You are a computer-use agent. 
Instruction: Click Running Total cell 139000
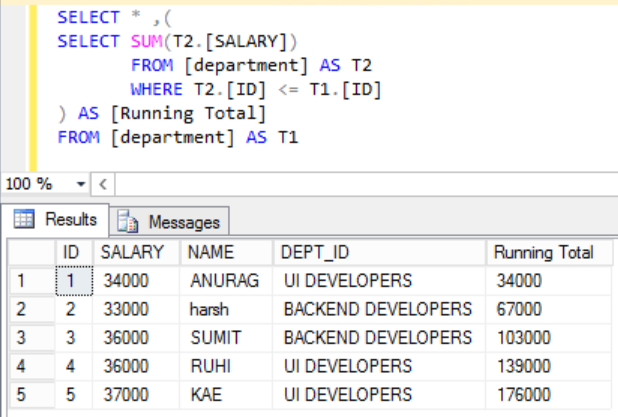click(x=549, y=366)
